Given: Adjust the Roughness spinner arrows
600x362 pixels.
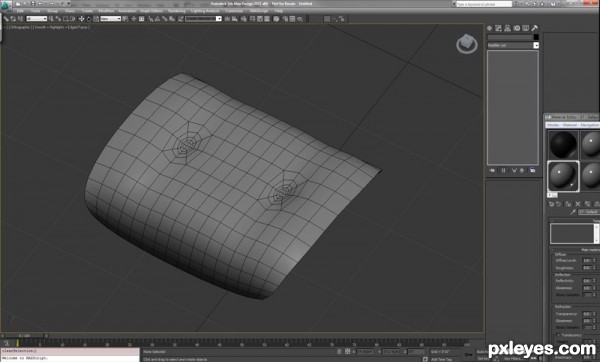Looking at the screenshot, I should (594, 268).
